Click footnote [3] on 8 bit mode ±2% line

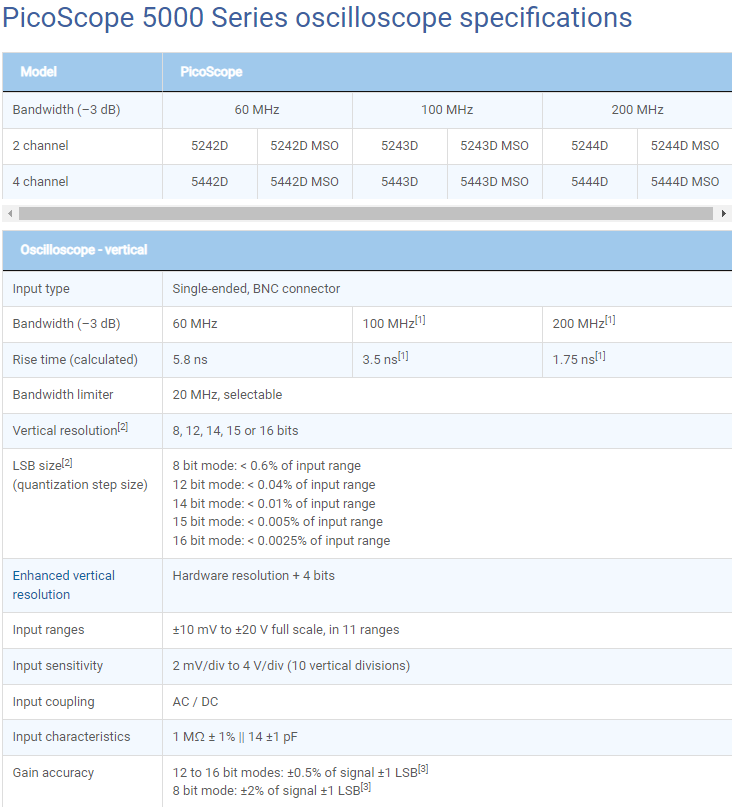[x=365, y=787]
